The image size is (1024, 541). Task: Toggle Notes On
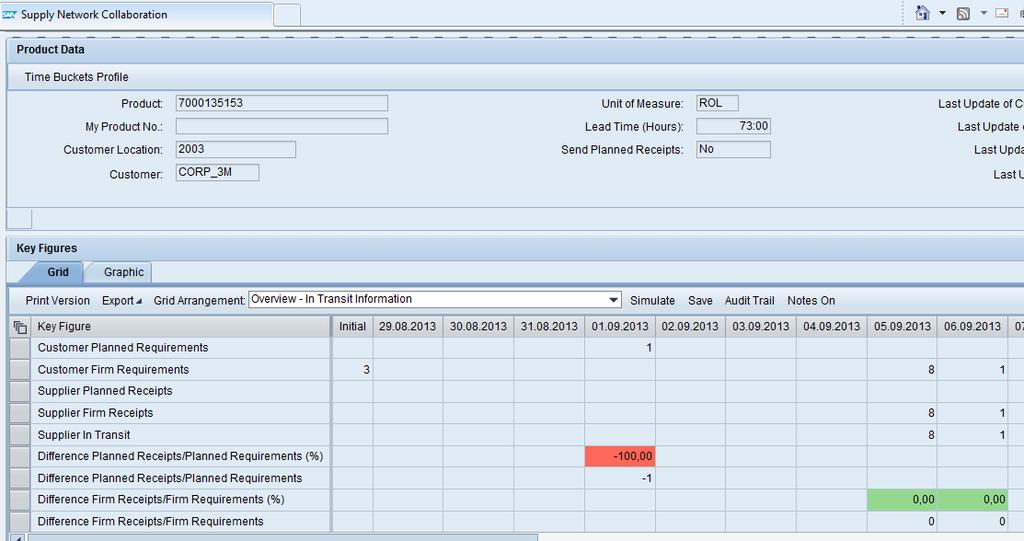coord(811,301)
